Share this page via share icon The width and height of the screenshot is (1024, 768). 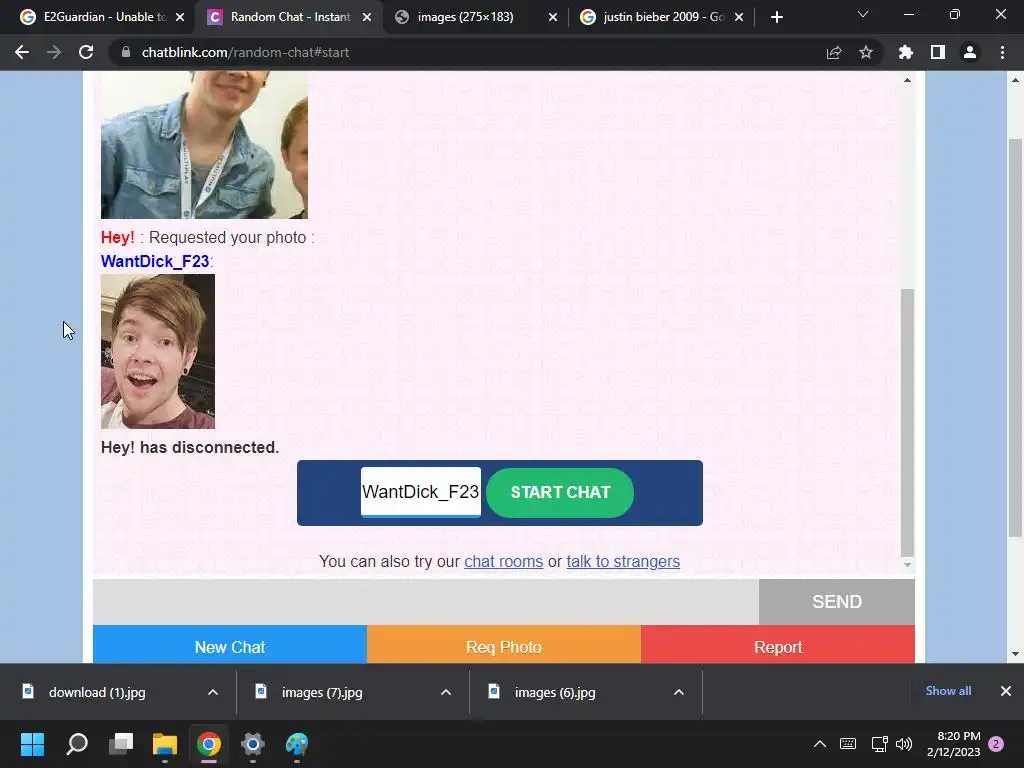(834, 52)
